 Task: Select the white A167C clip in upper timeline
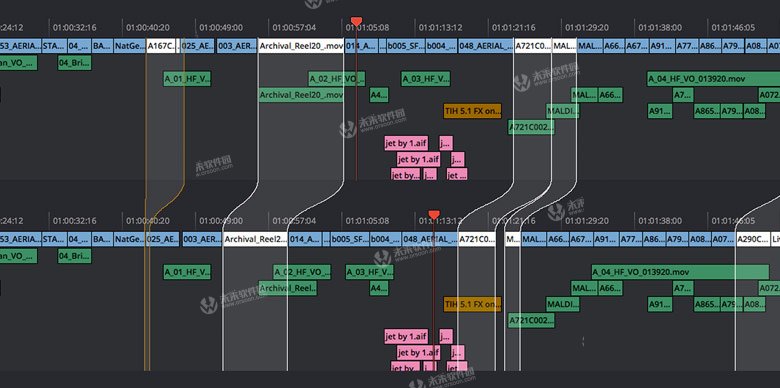click(161, 46)
